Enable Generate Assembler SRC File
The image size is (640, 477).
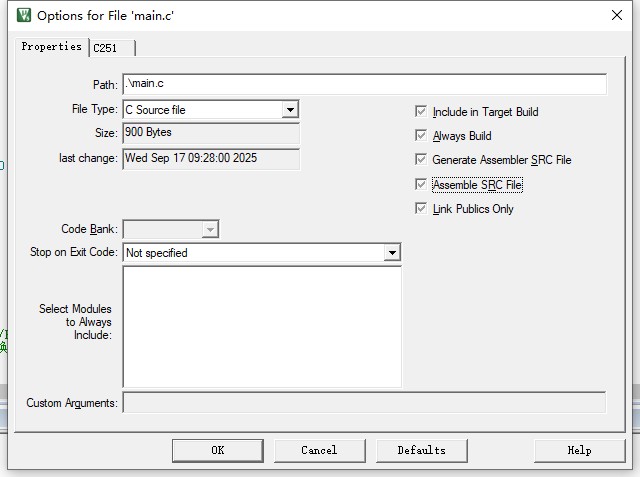pos(421,160)
